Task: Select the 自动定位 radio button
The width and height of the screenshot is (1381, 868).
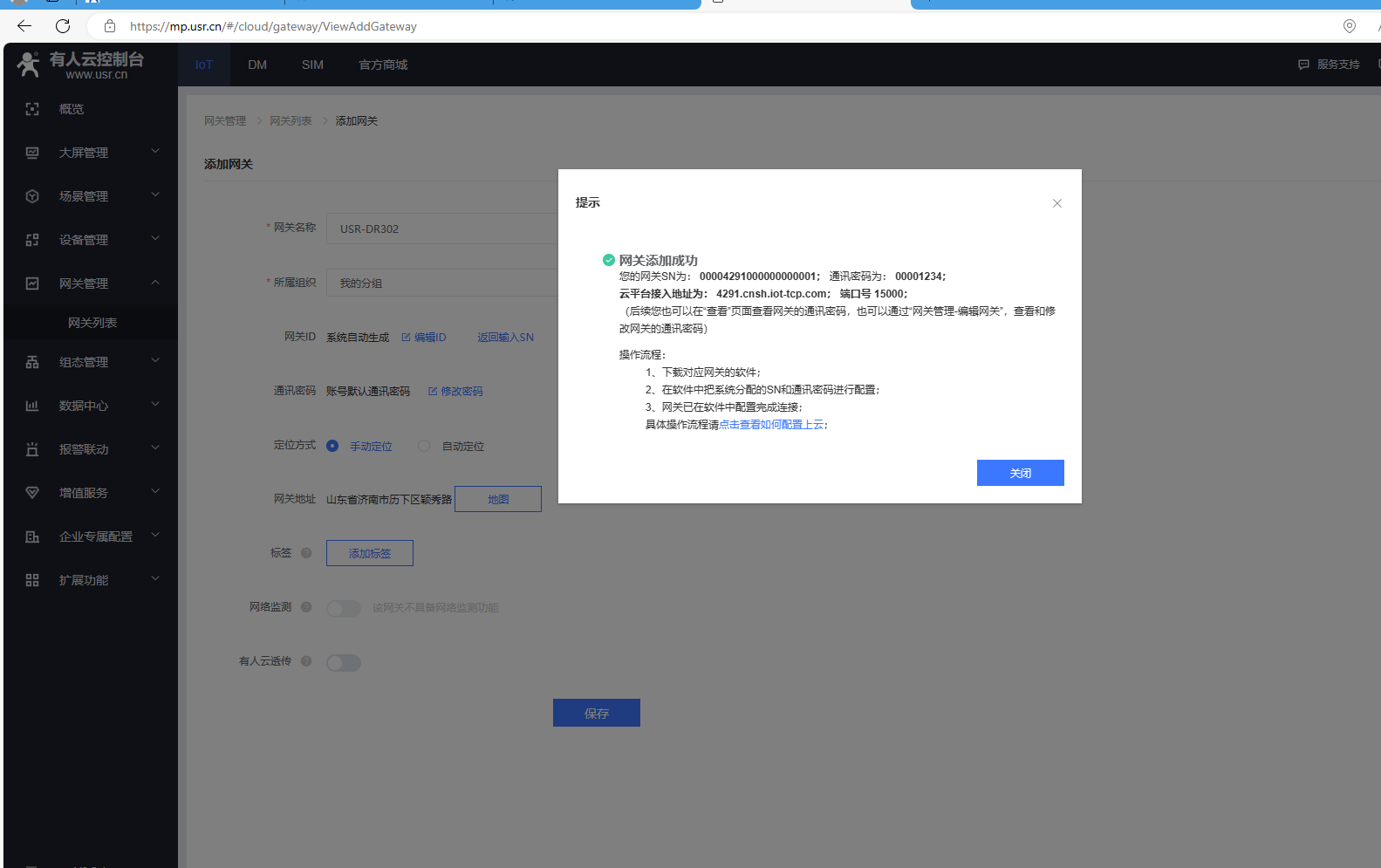Action: pyautogui.click(x=424, y=446)
